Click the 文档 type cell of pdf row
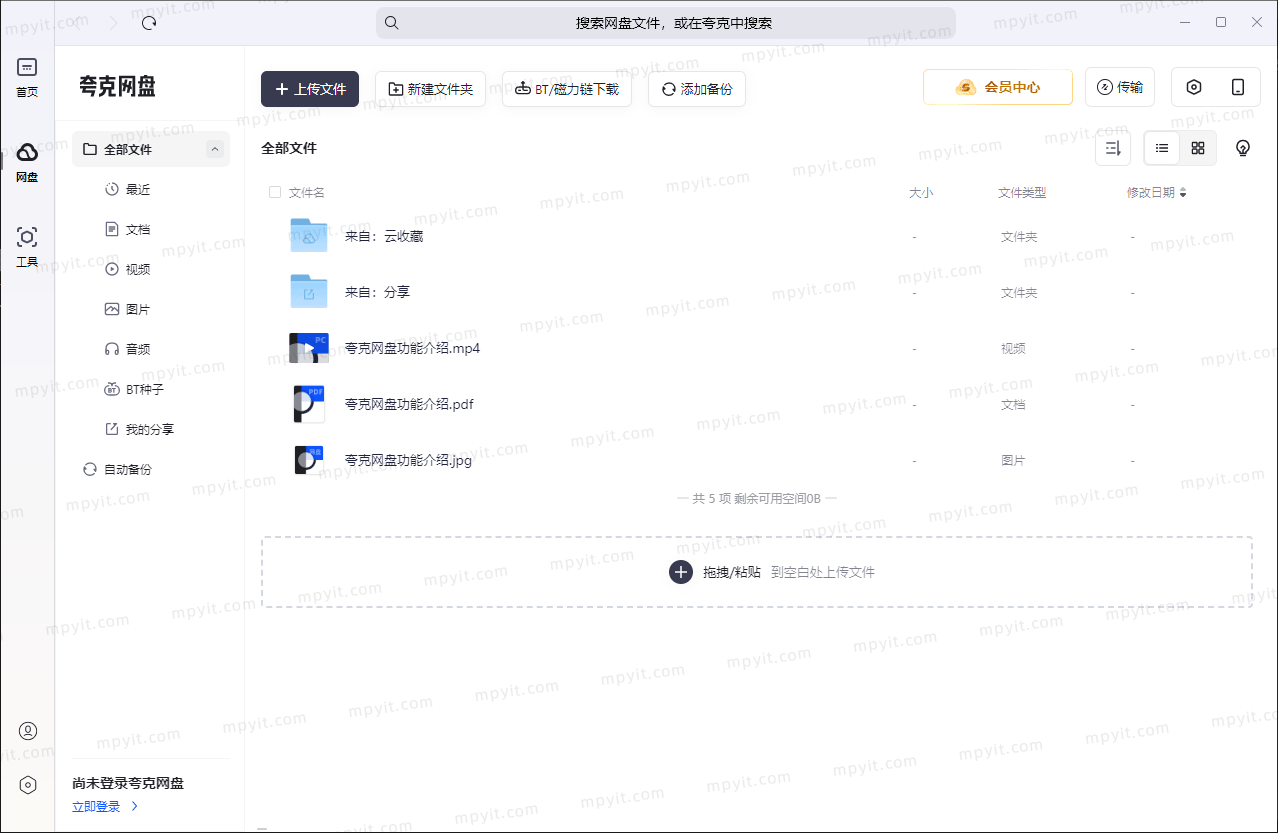The height and width of the screenshot is (833, 1278). coord(1013,405)
